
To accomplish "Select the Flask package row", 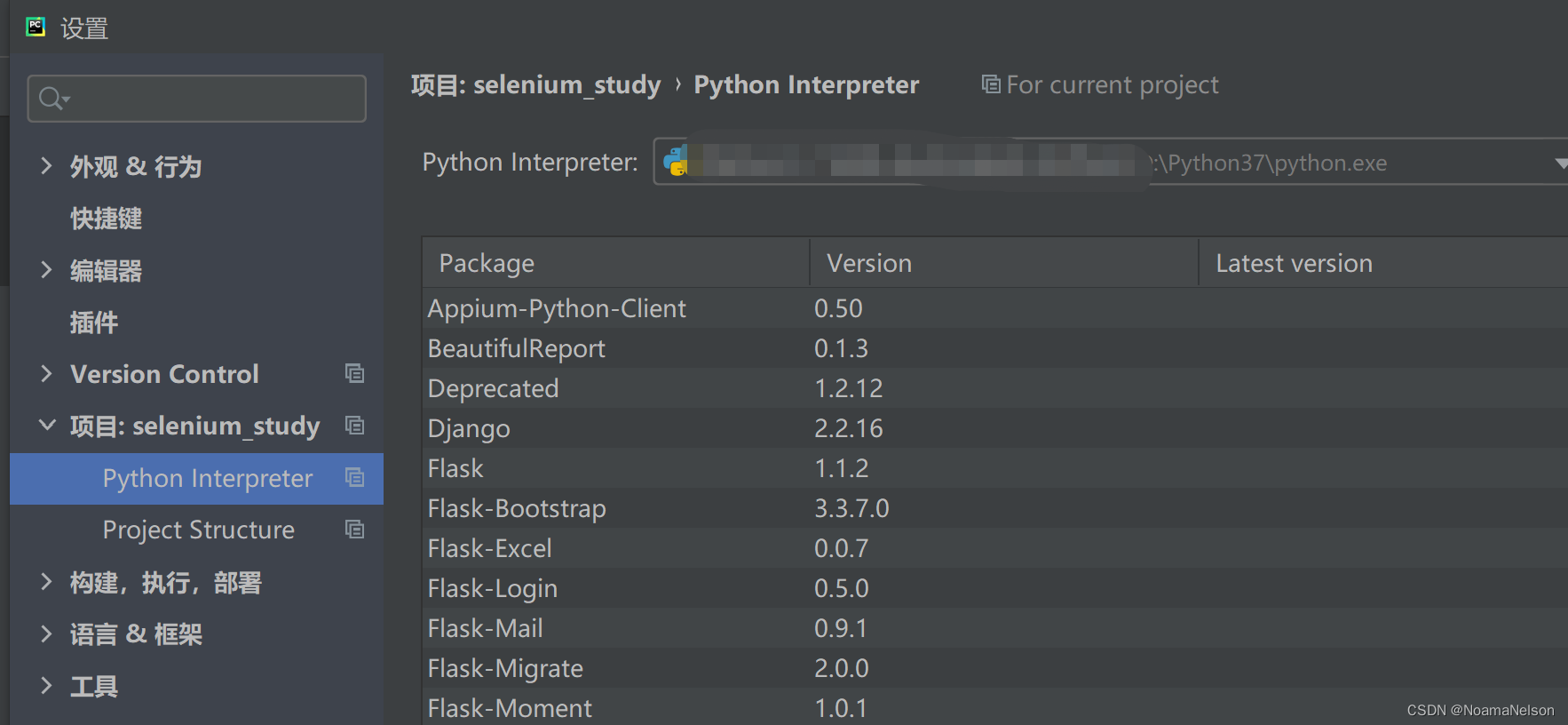I will [x=995, y=468].
